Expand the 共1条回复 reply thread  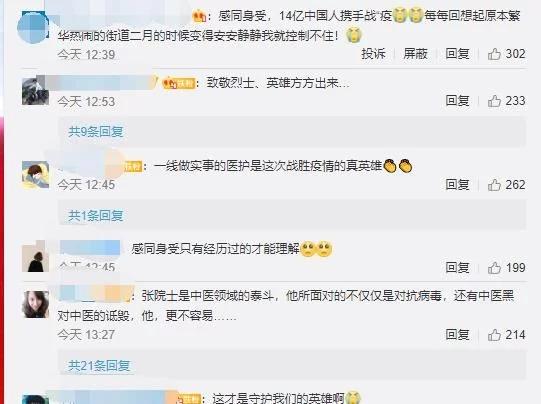(x=96, y=216)
